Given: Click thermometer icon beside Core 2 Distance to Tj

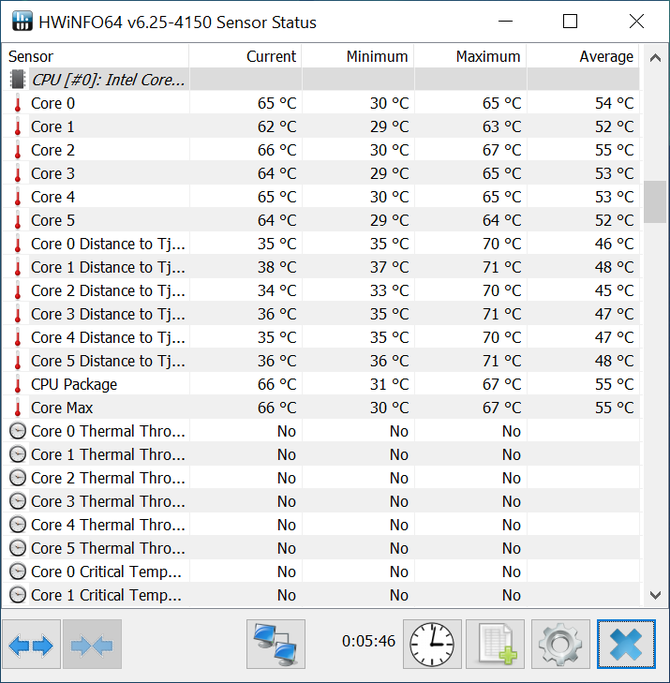Looking at the screenshot, I should 18,291.
